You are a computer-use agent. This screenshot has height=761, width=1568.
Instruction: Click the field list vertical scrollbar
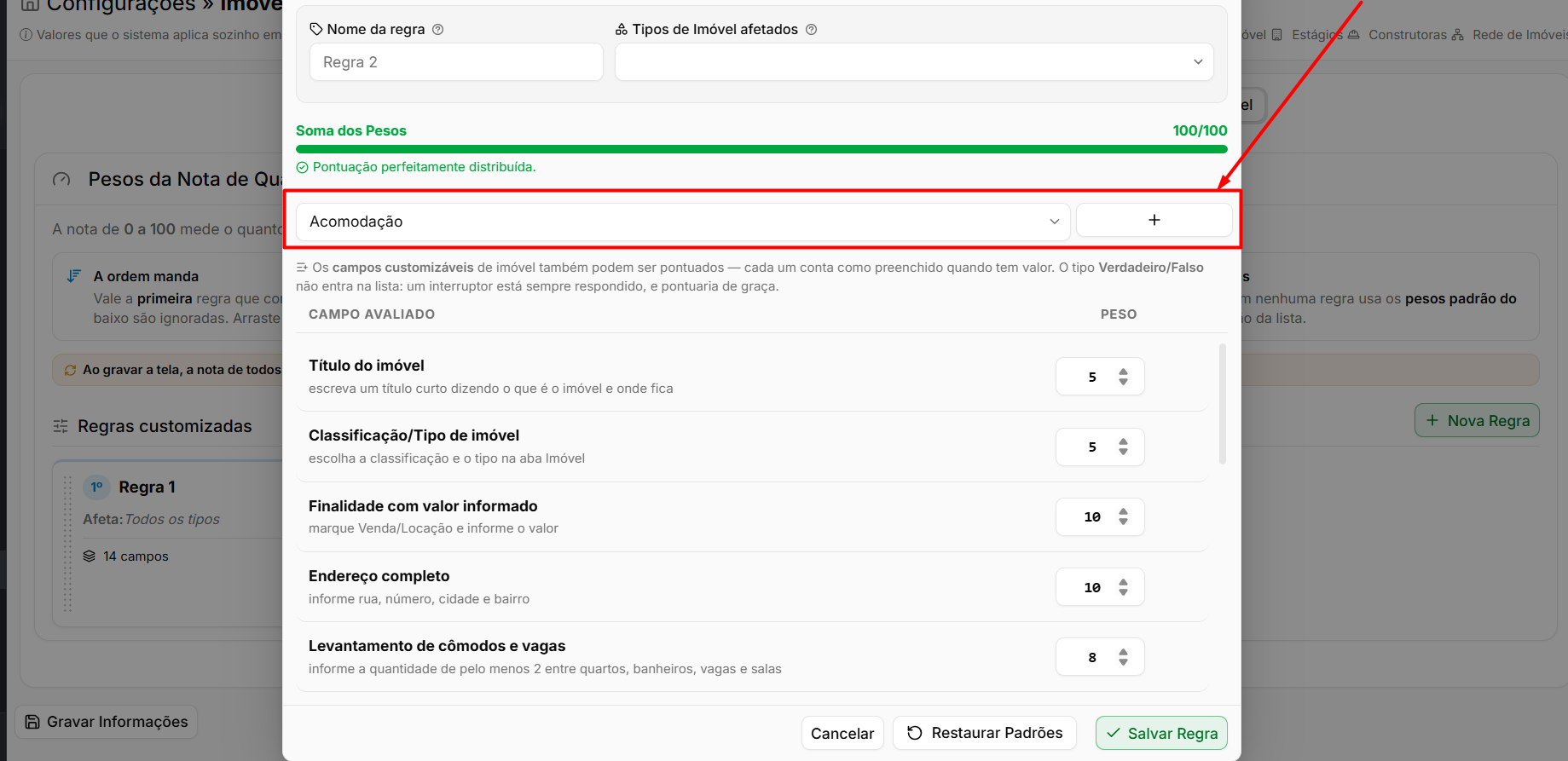[x=1223, y=404]
